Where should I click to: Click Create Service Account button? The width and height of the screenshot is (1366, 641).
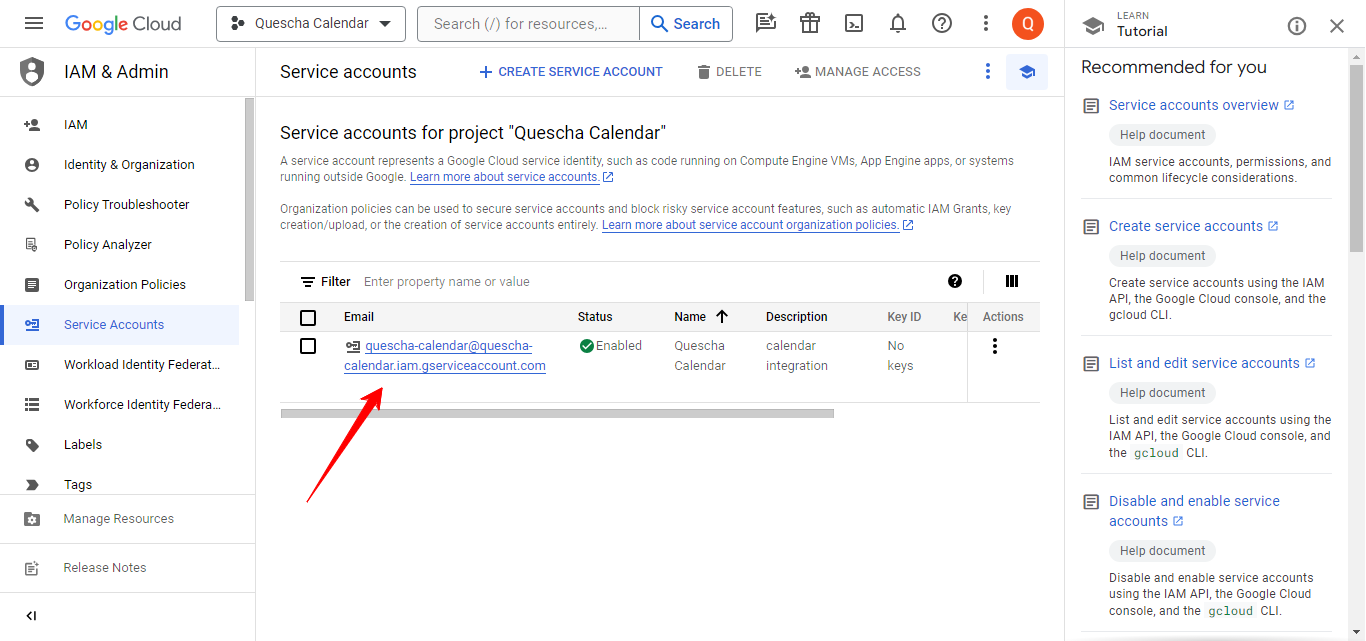coord(571,72)
